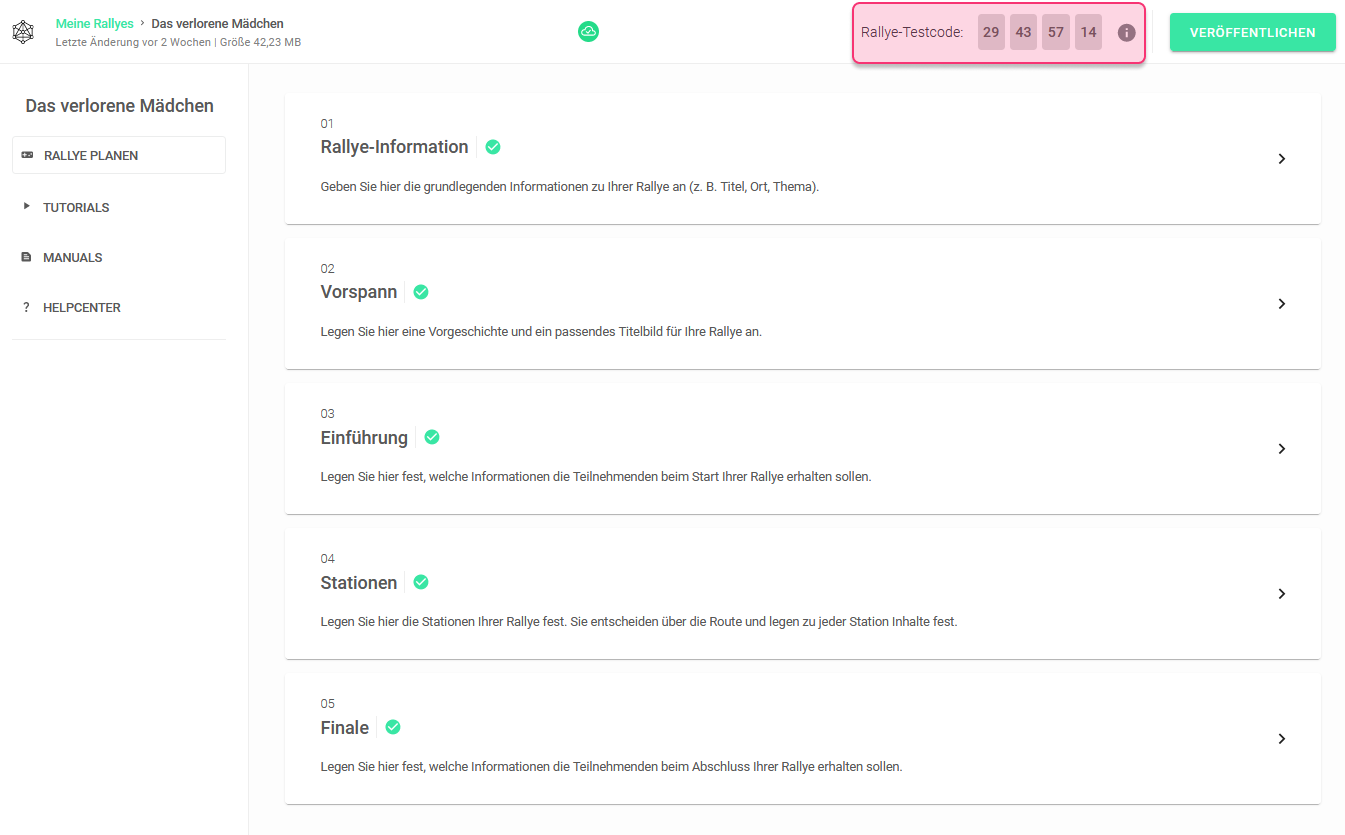Click green checkmark next to Stationen

pos(421,582)
